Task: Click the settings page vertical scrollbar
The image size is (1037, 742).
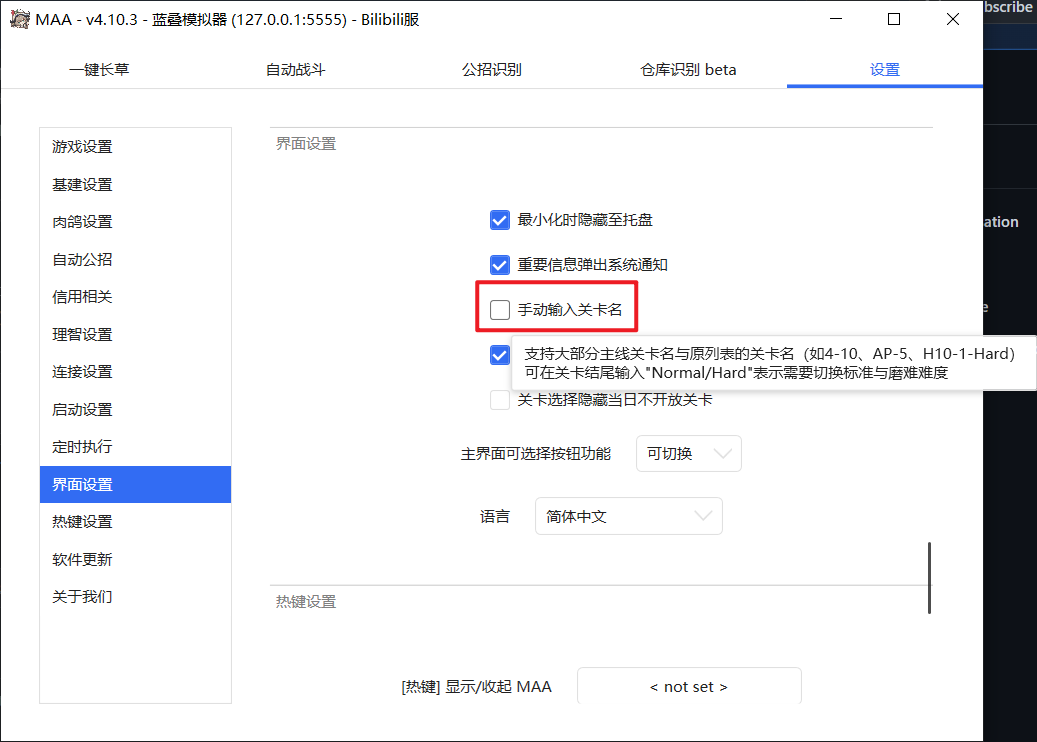Action: tap(929, 578)
